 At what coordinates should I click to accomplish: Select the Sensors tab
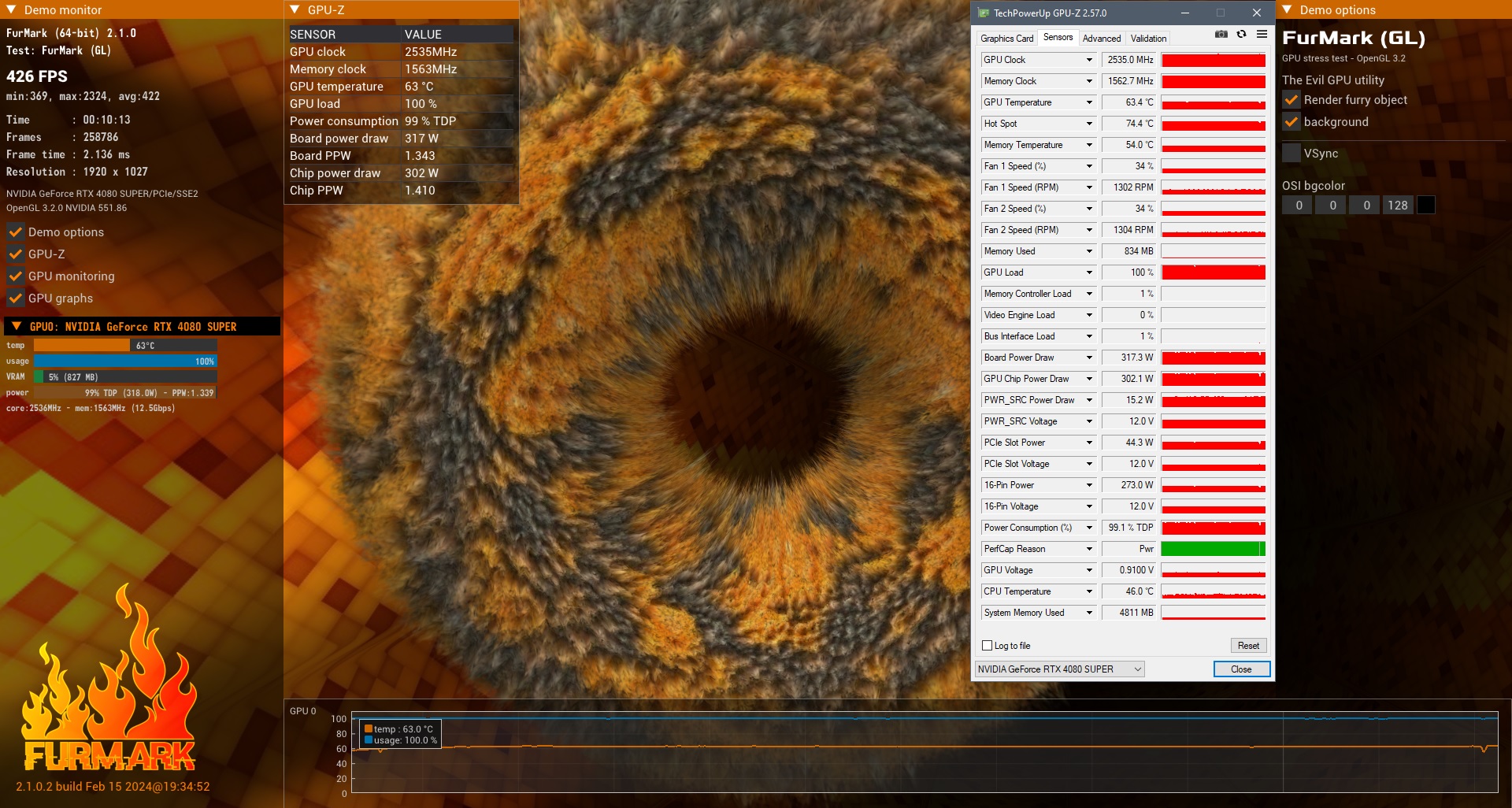(1058, 37)
